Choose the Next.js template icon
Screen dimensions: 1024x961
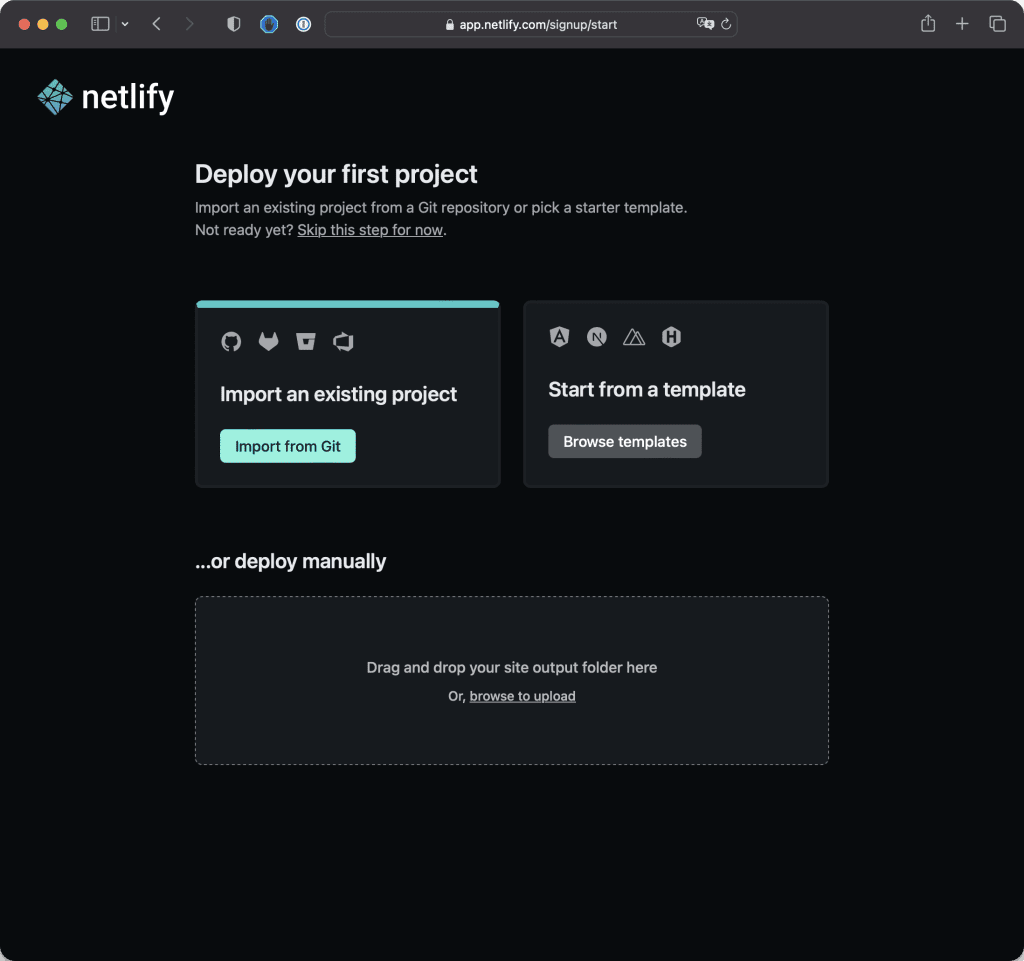coord(596,337)
